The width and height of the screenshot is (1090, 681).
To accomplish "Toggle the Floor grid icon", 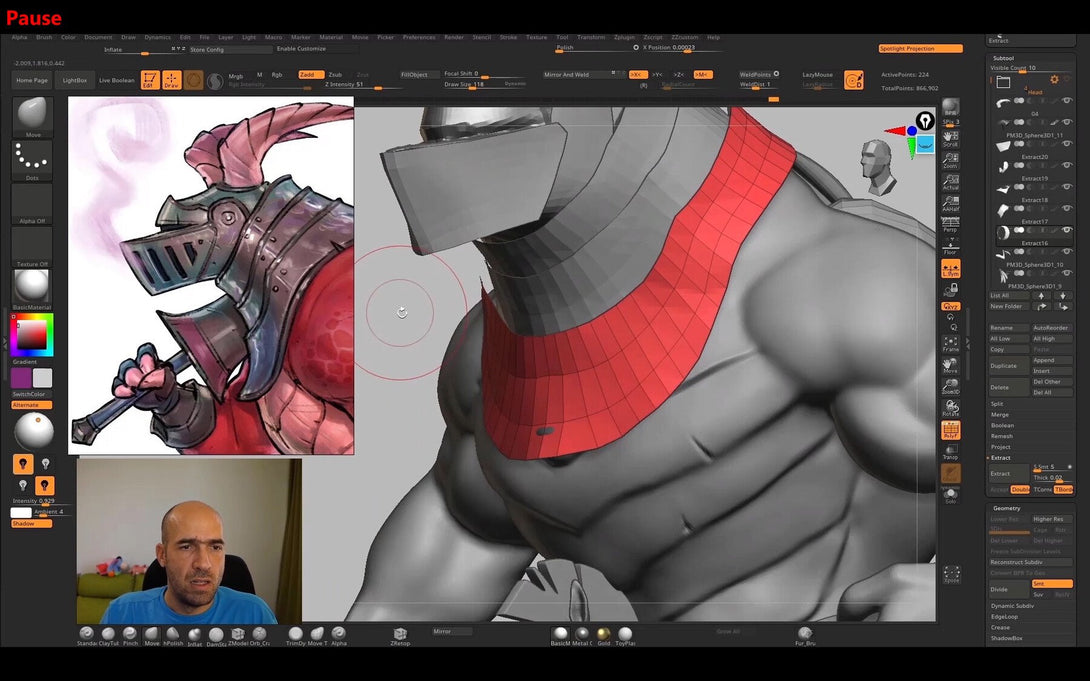I will click(x=950, y=246).
